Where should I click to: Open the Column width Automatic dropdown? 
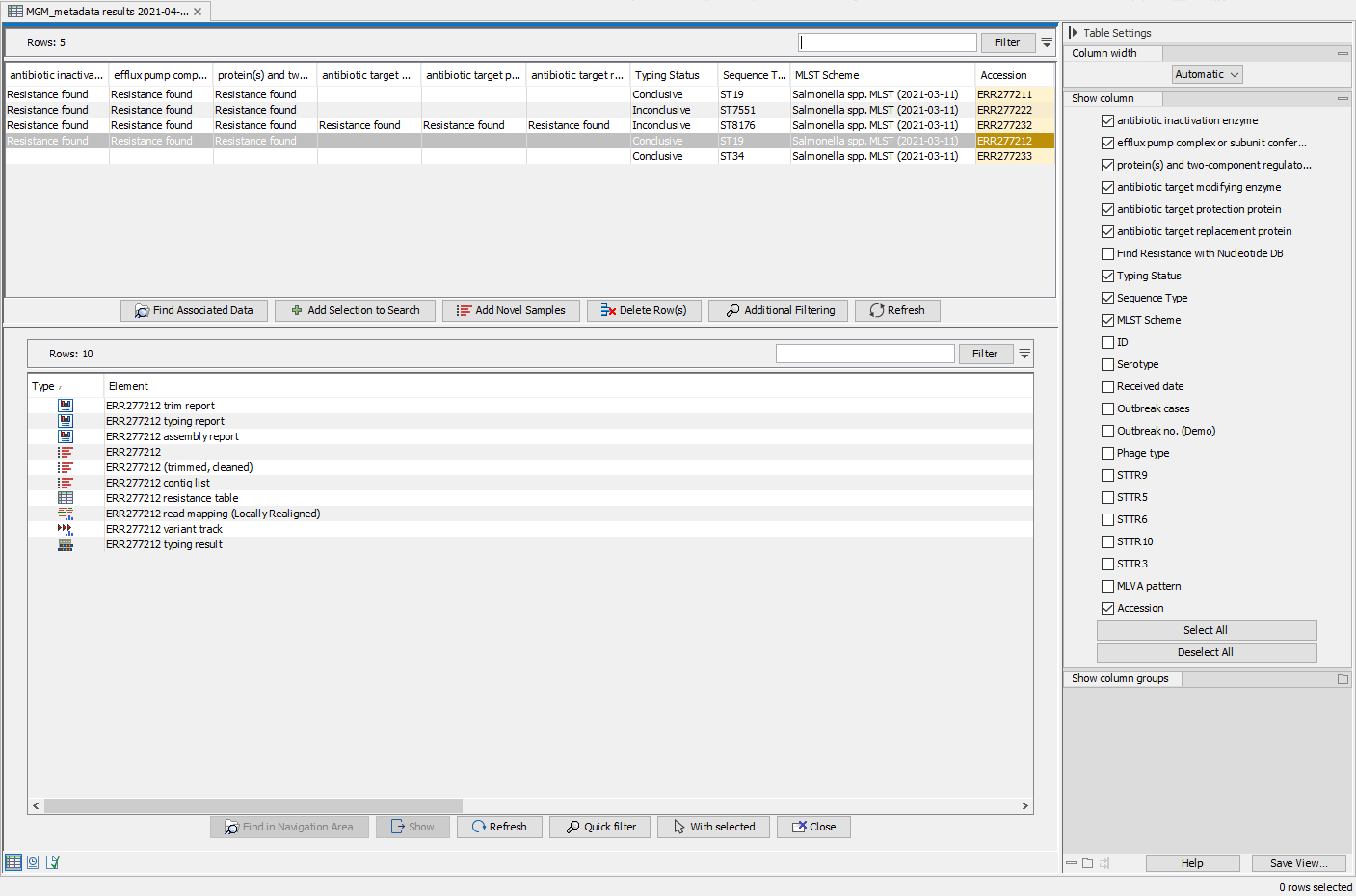[1207, 74]
